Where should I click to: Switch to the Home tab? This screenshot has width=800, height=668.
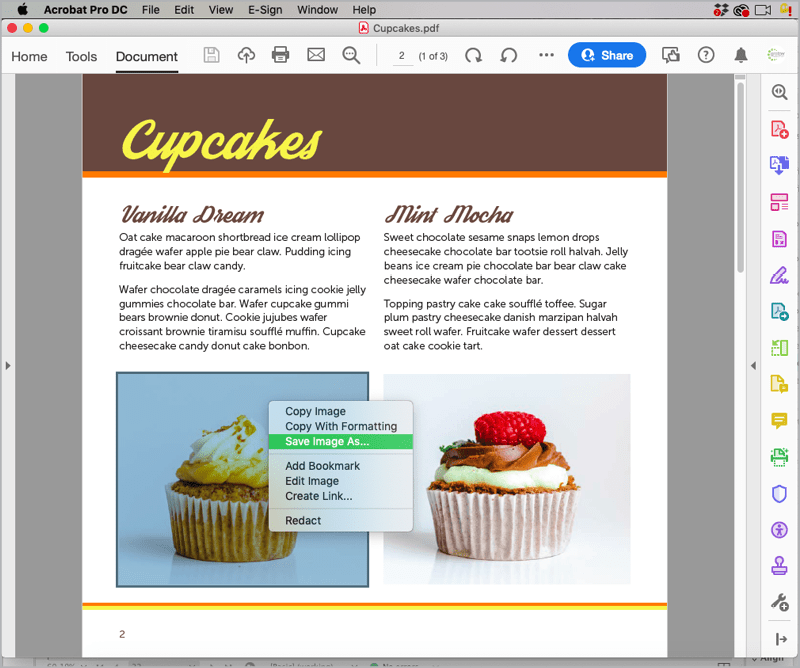[29, 57]
